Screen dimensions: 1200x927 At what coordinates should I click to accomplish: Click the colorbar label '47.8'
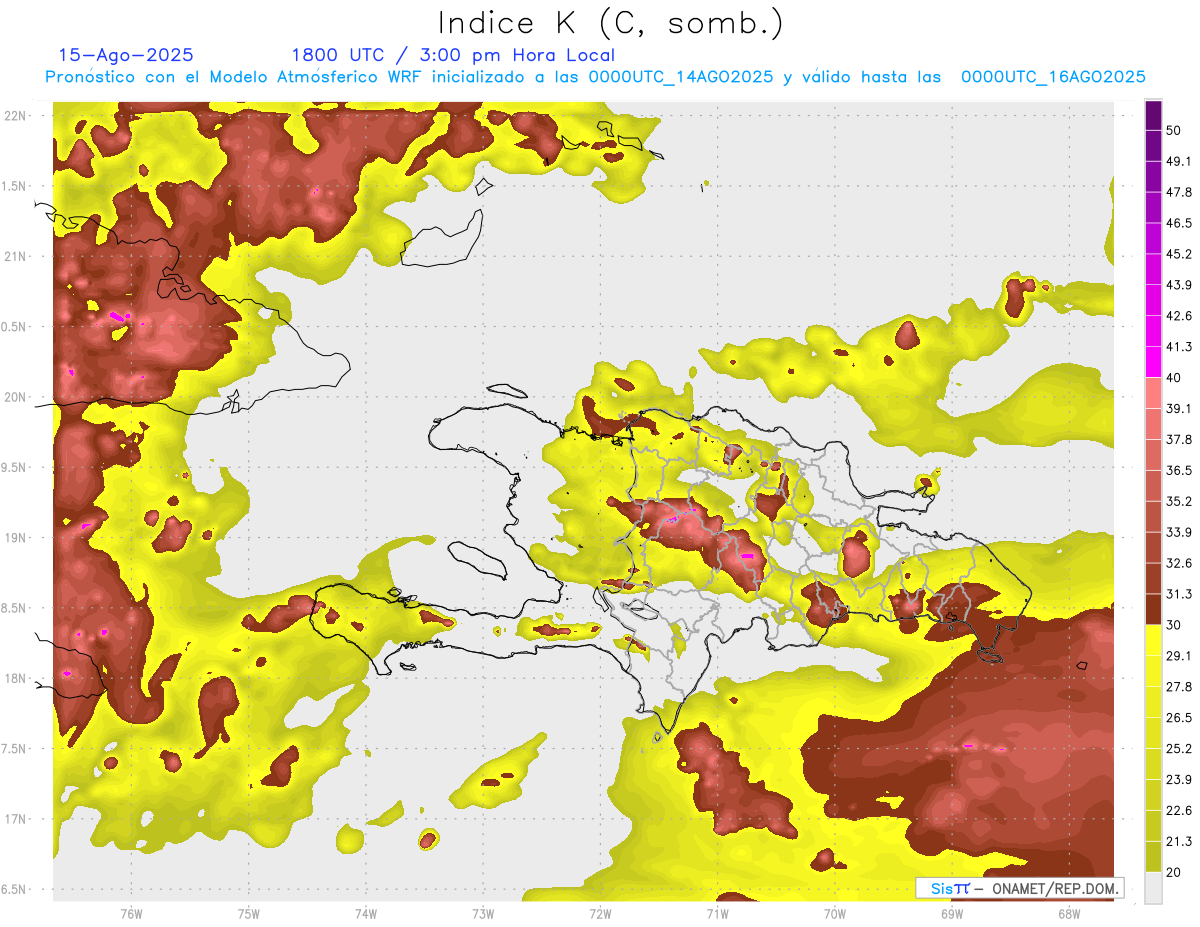point(1179,192)
